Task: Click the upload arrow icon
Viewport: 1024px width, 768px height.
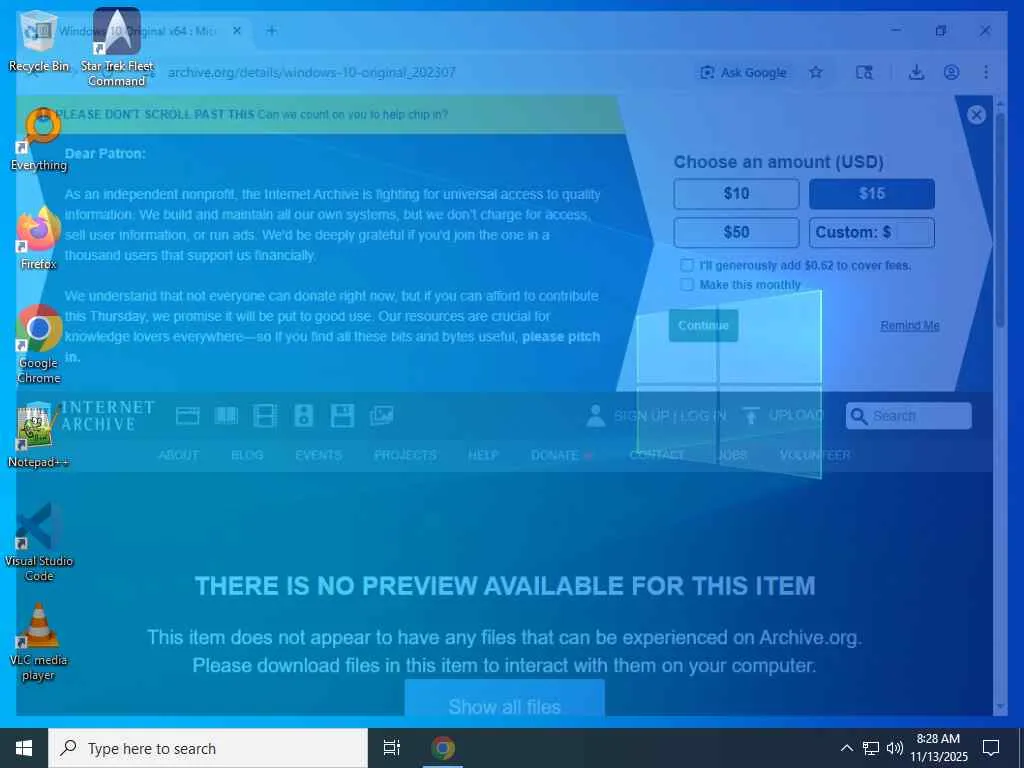Action: coord(751,416)
